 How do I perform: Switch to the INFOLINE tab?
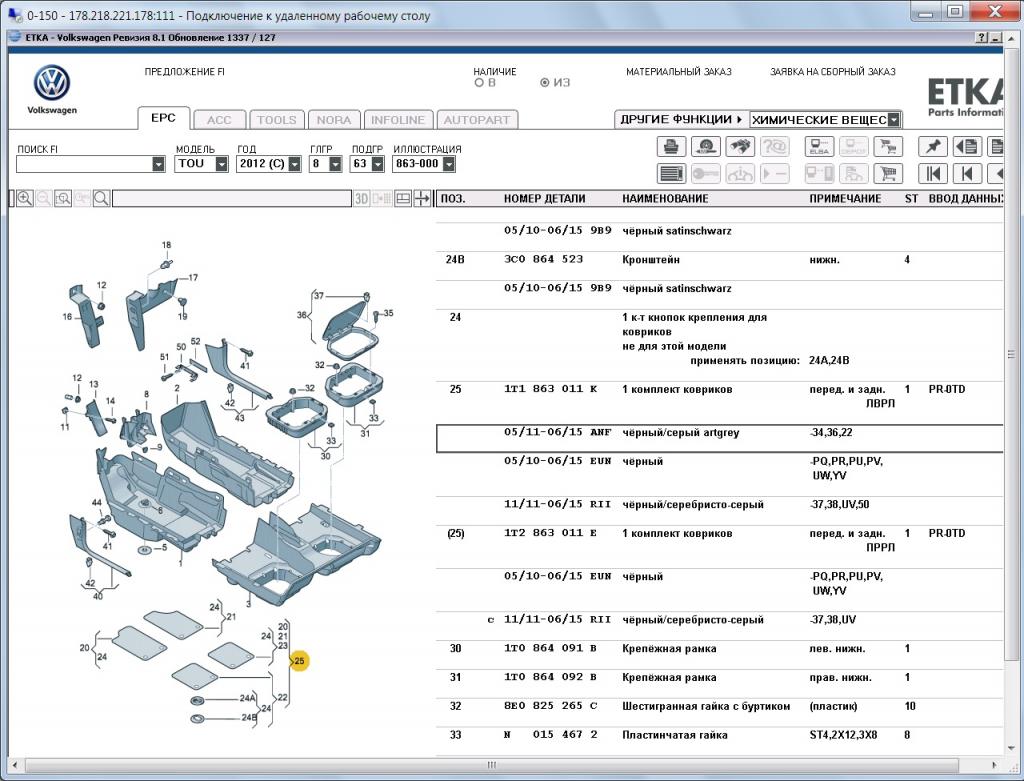[398, 120]
